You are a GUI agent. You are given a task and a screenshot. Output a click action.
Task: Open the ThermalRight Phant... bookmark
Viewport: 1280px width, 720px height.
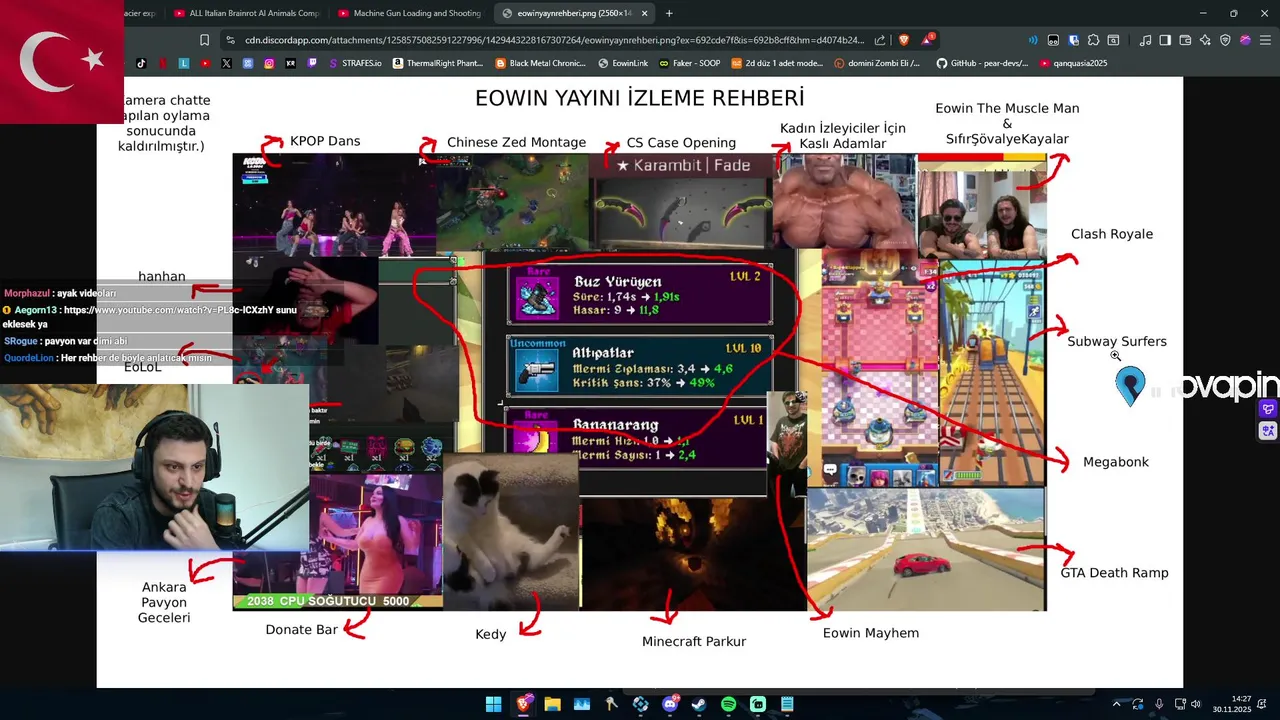click(439, 63)
